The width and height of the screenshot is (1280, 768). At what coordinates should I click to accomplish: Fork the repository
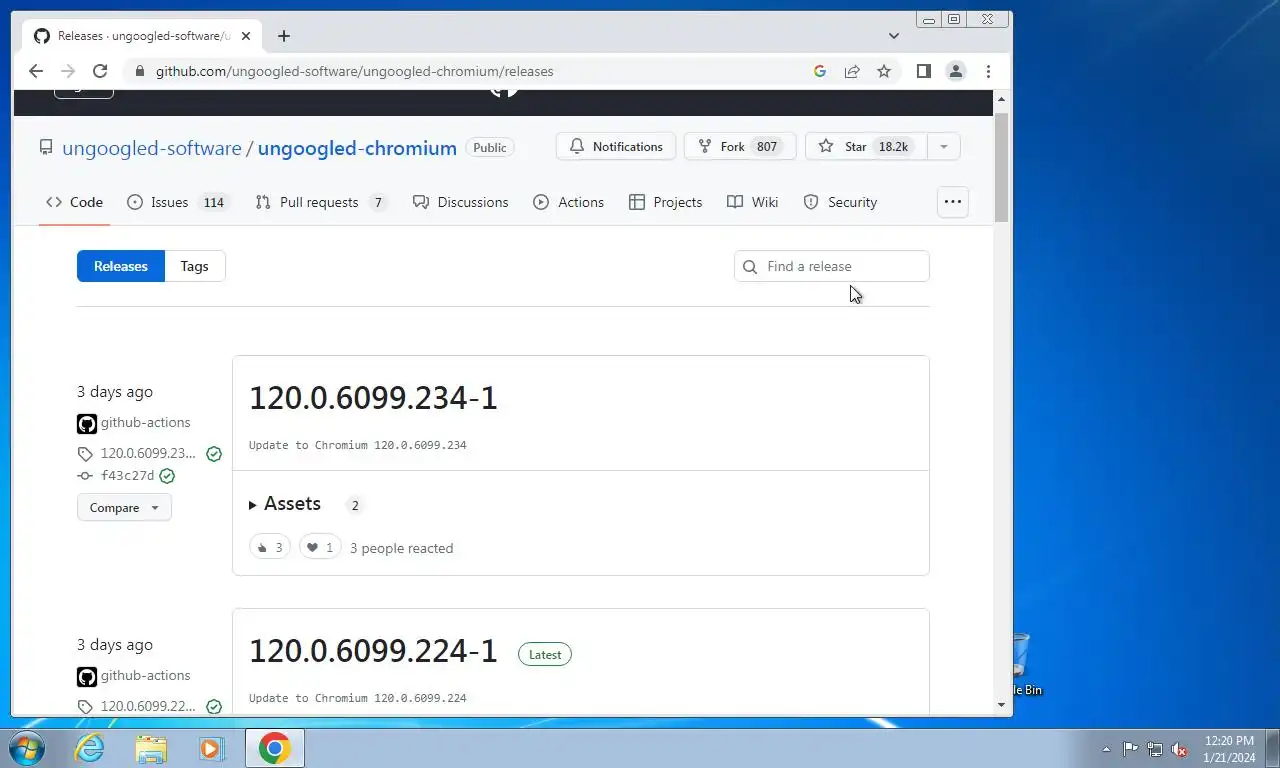tap(740, 146)
